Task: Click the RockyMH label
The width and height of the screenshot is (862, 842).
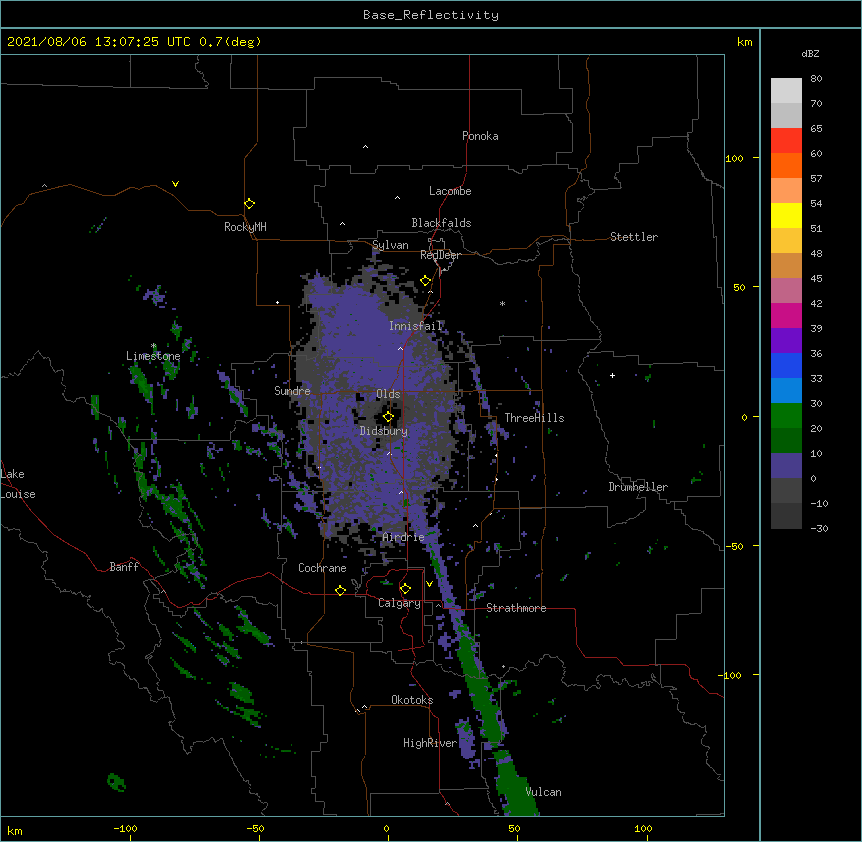Action: (x=245, y=227)
